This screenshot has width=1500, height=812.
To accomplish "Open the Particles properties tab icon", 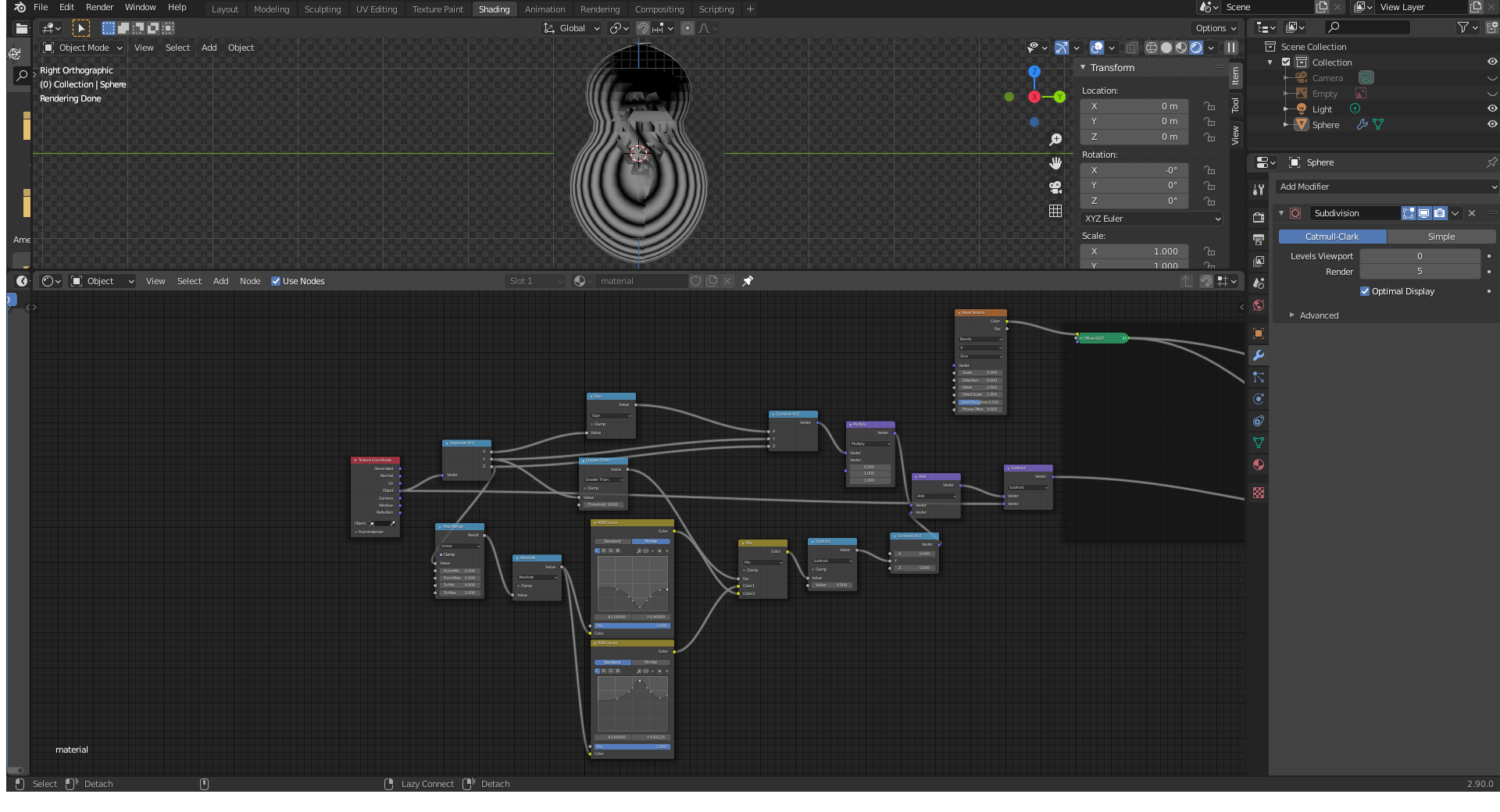I will [1258, 377].
